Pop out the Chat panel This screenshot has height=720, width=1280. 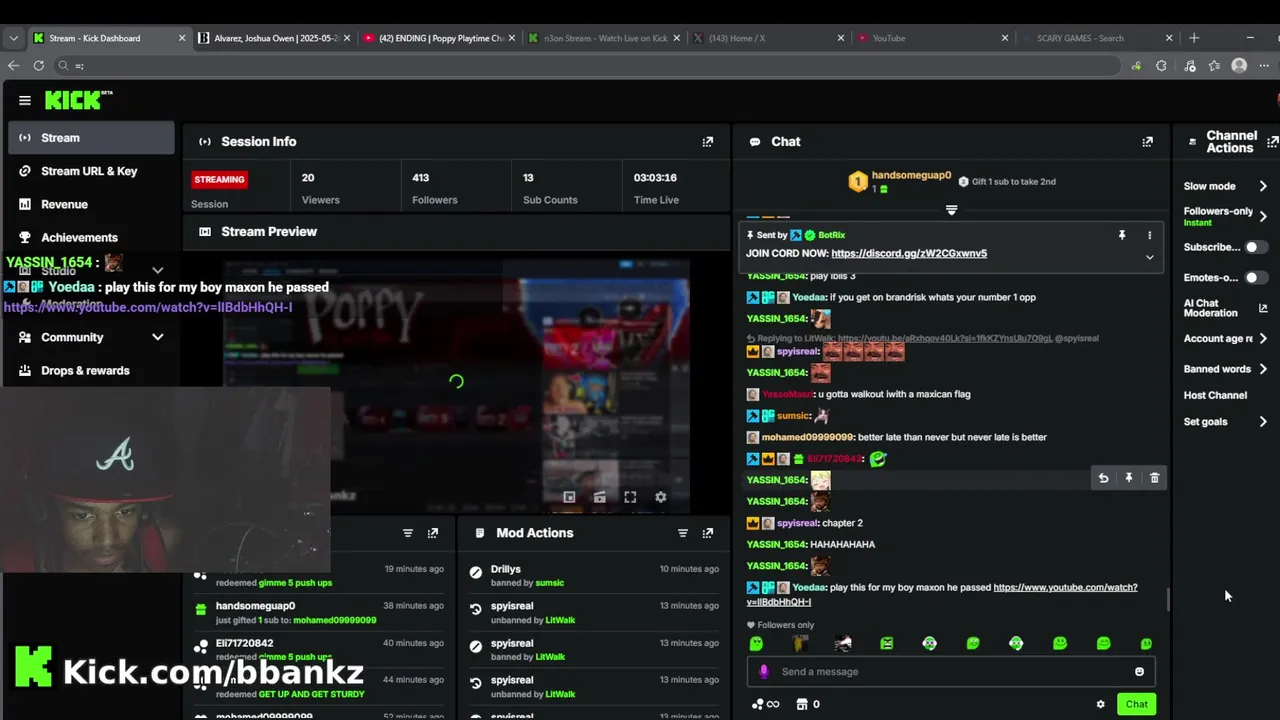click(x=1147, y=142)
